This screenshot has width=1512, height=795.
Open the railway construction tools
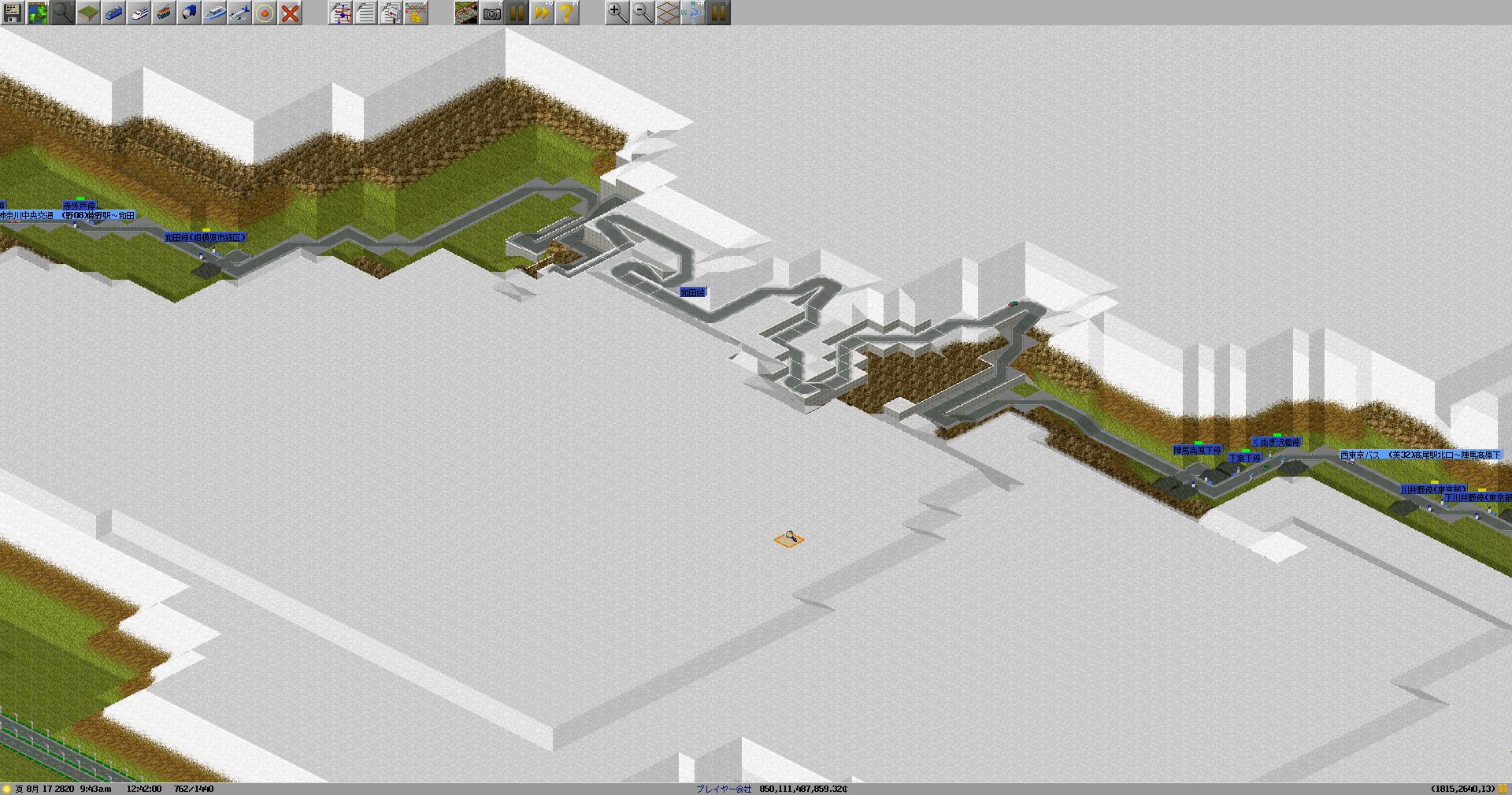click(x=113, y=13)
